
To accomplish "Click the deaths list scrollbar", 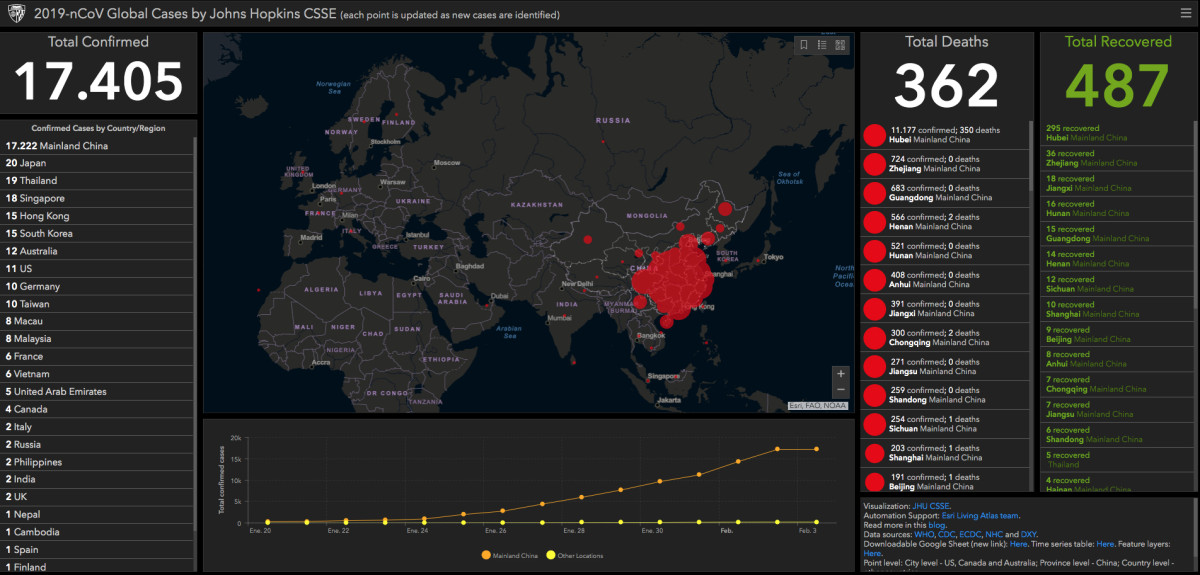I will click(x=1031, y=156).
